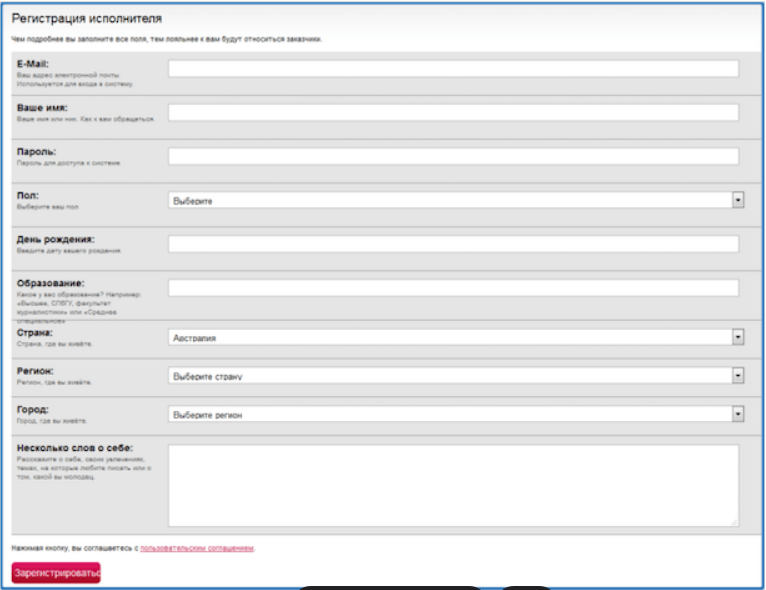Viewport: 766px width, 590px height.
Task: Click the Пароль password field
Action: pos(453,157)
